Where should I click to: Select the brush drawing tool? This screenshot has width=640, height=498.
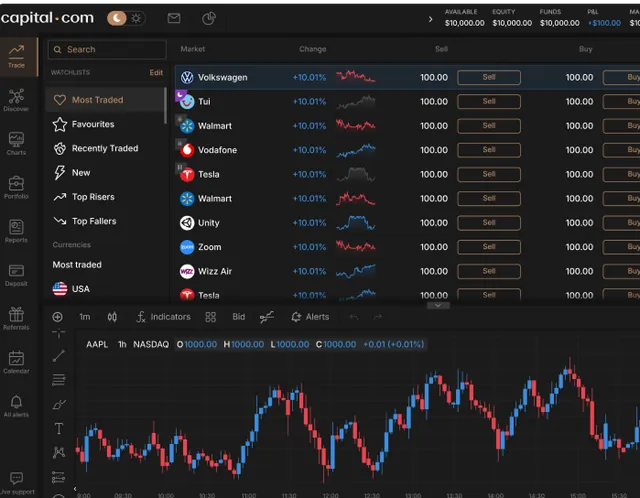[59, 404]
